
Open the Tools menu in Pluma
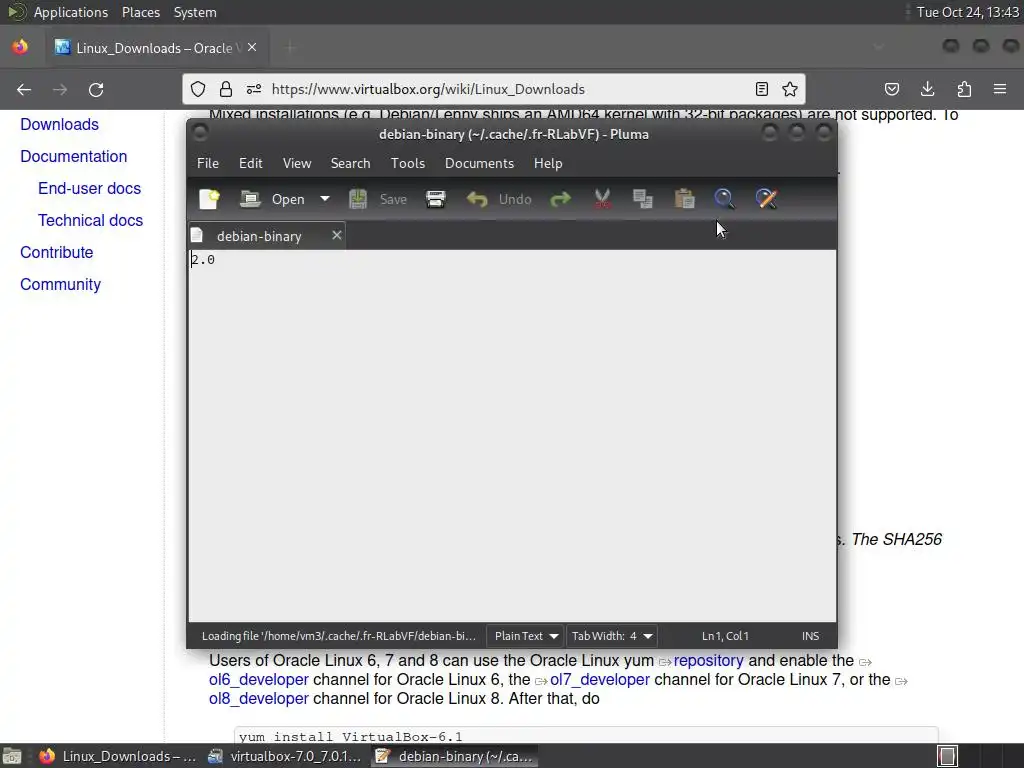click(408, 163)
